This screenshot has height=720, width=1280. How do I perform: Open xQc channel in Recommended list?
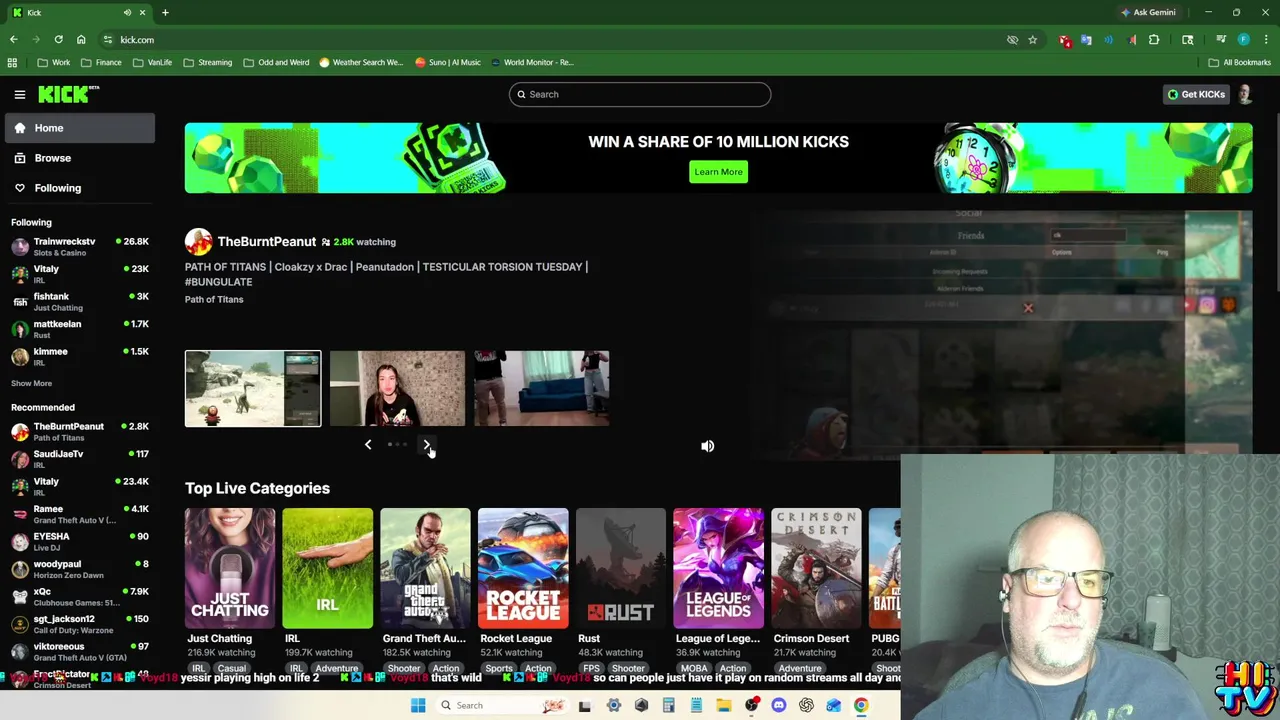coord(80,596)
